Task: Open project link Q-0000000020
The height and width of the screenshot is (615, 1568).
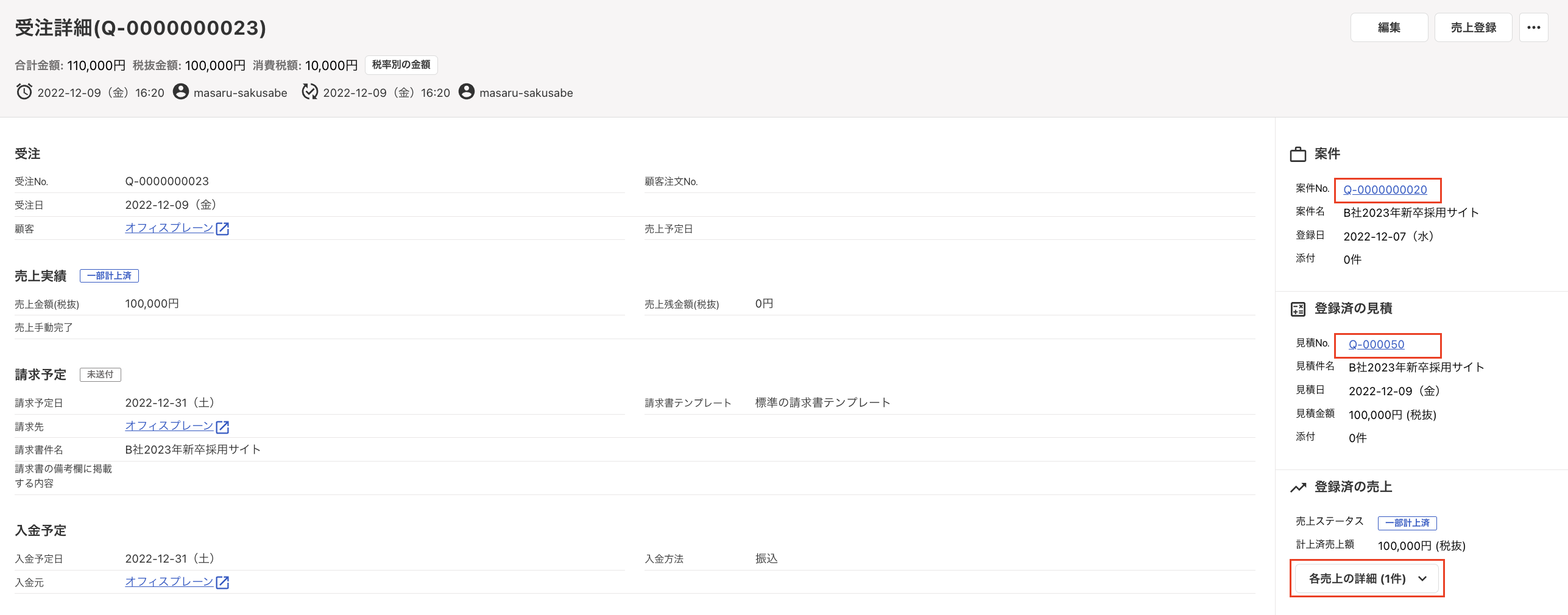Action: click(1385, 190)
